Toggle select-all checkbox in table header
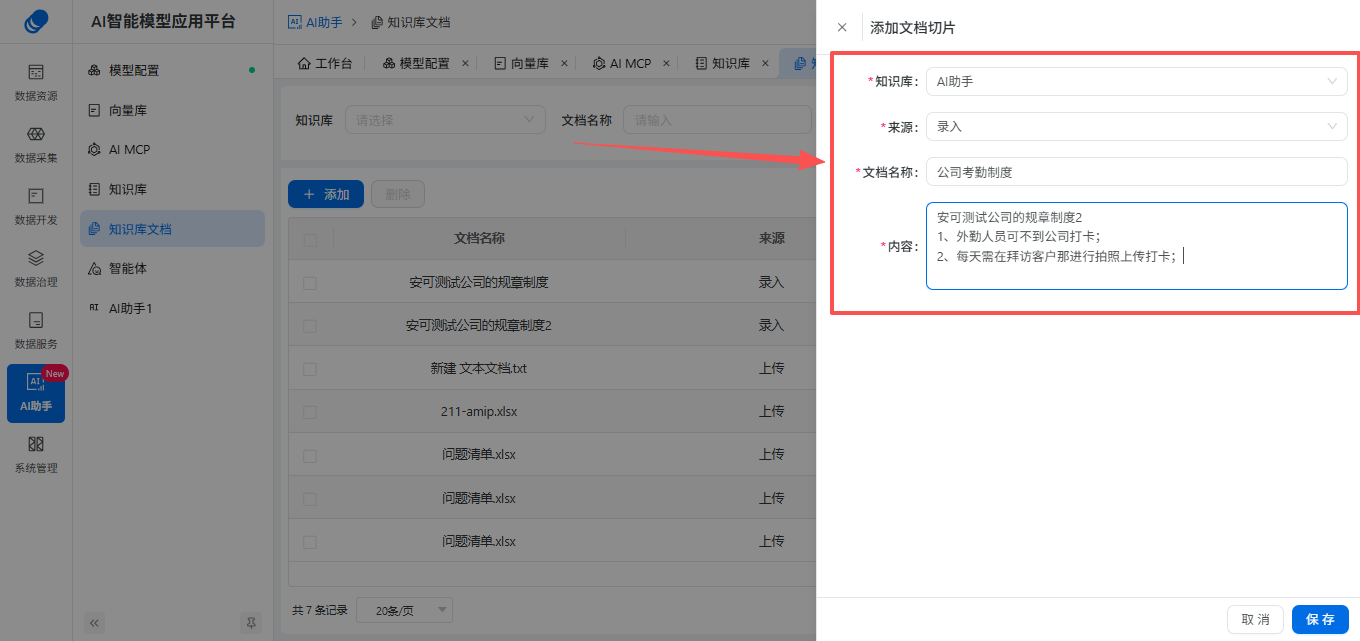The height and width of the screenshot is (641, 1360). 310,239
